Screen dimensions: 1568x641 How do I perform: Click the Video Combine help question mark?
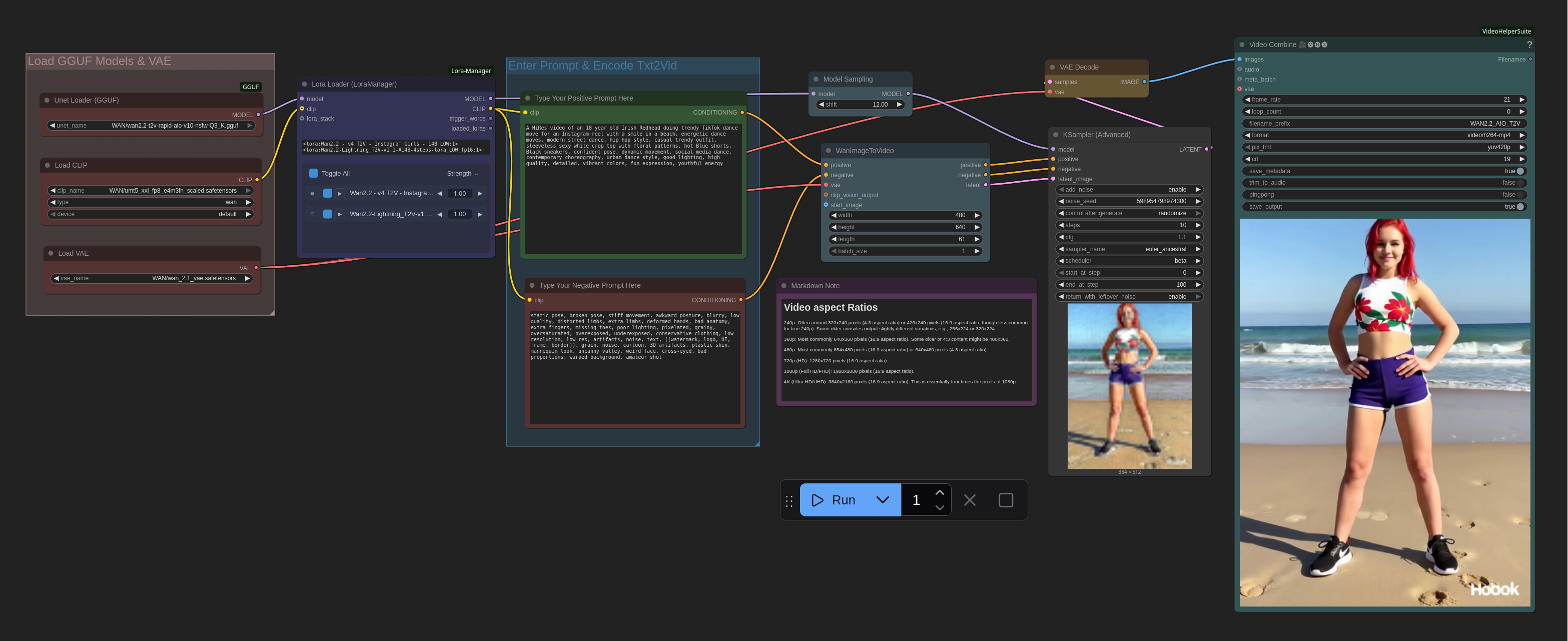pyautogui.click(x=1529, y=45)
